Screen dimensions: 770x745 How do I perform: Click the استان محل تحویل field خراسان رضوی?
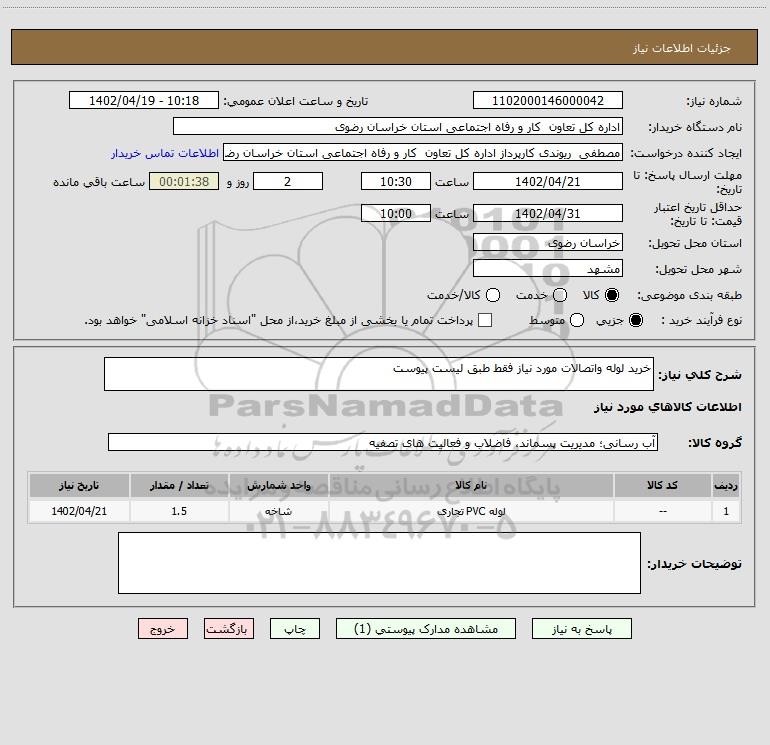click(548, 242)
